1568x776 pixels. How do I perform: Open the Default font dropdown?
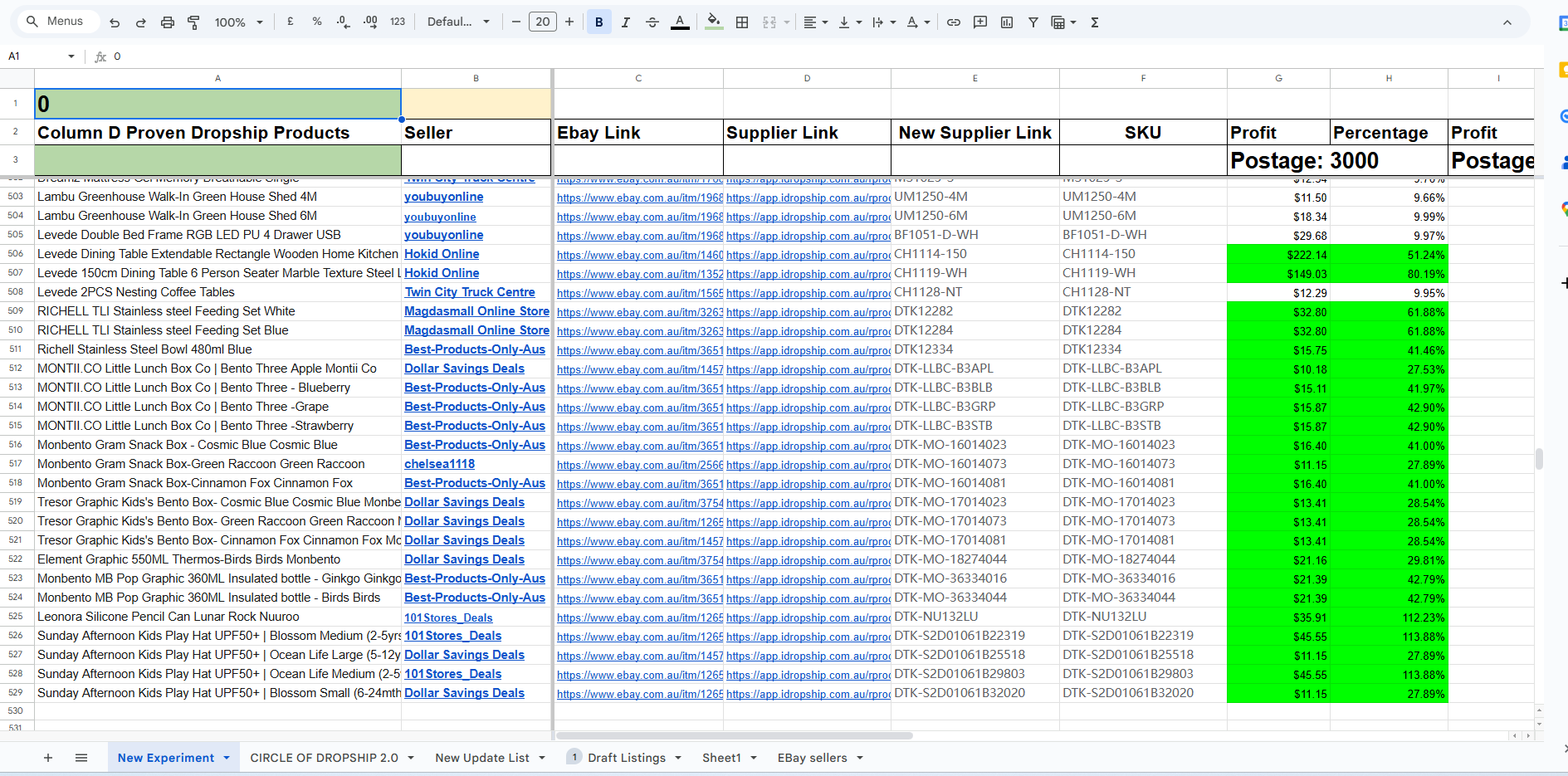[x=458, y=22]
